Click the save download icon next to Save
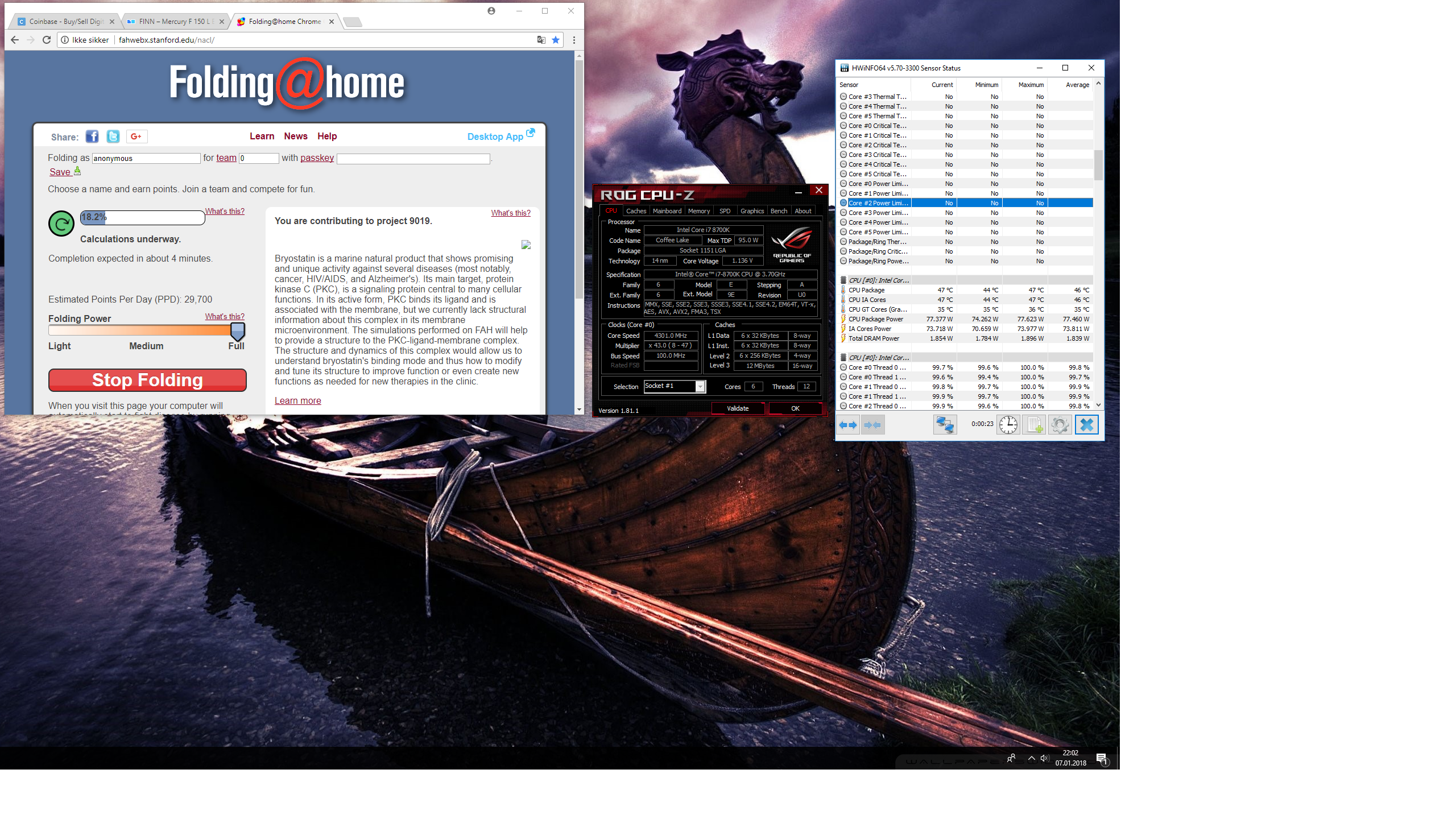 click(77, 171)
